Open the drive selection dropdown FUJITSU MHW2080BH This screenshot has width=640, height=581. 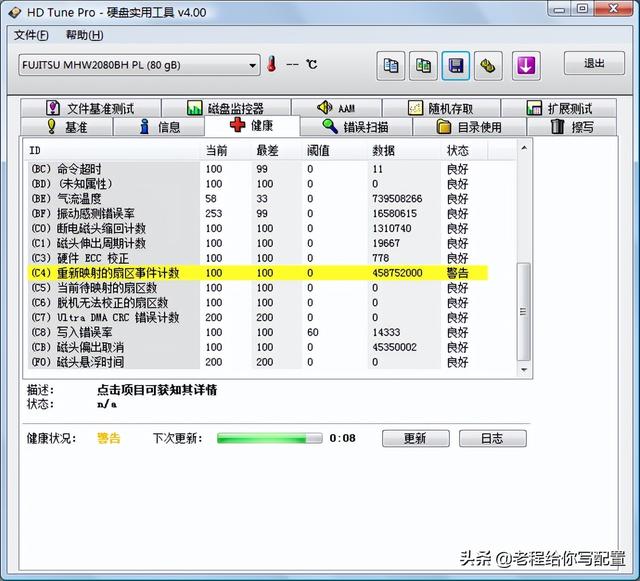139,65
